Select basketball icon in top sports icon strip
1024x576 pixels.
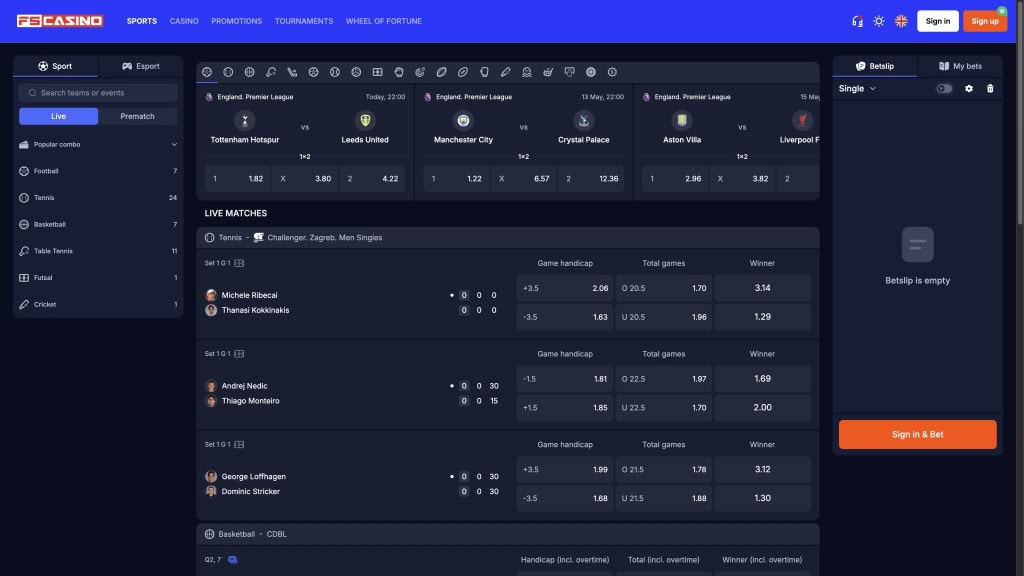[249, 72]
